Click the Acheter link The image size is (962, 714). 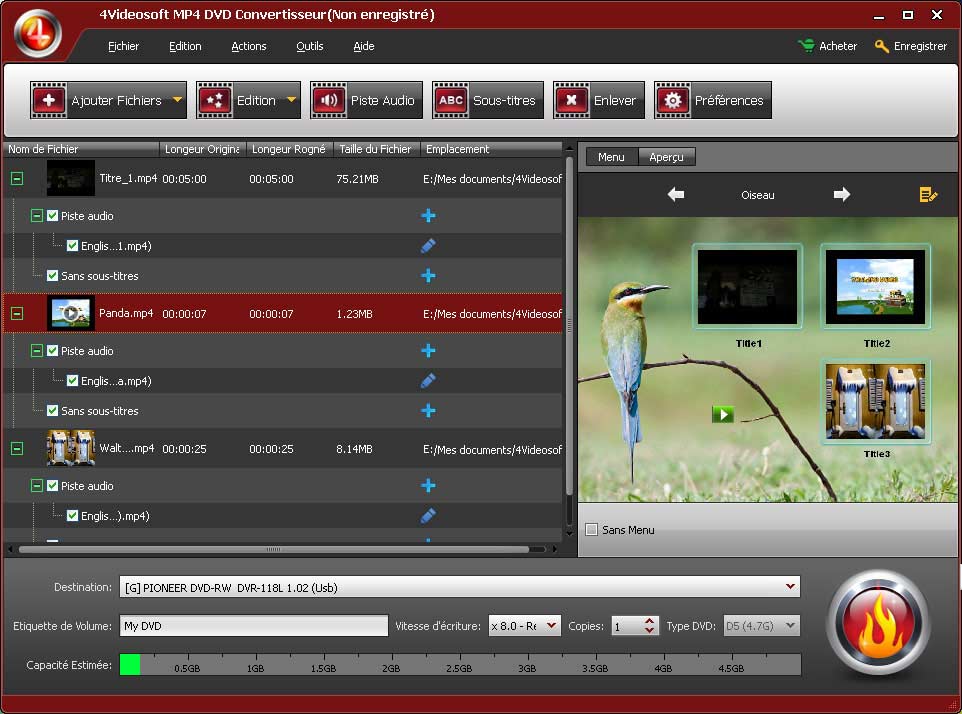coord(828,46)
